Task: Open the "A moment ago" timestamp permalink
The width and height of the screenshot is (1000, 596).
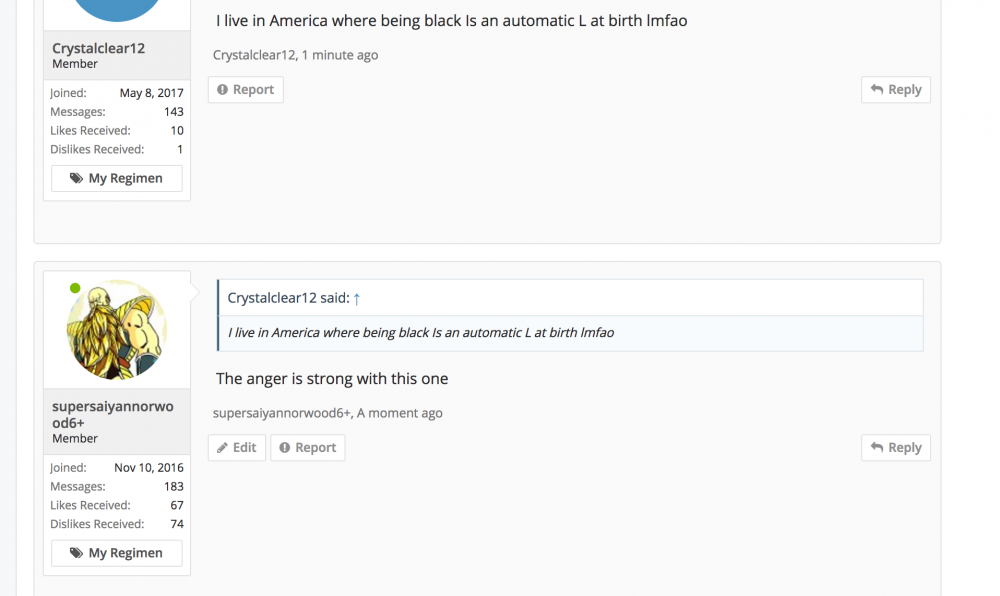Action: [400, 413]
